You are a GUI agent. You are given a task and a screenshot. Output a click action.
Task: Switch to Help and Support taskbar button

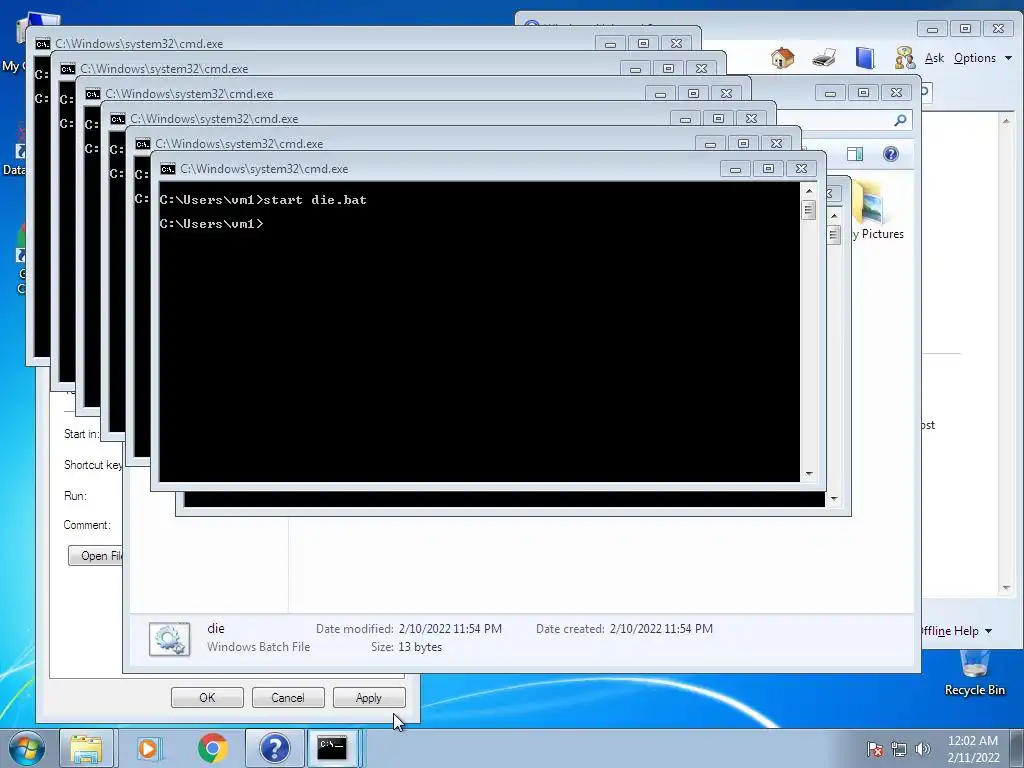(x=274, y=748)
